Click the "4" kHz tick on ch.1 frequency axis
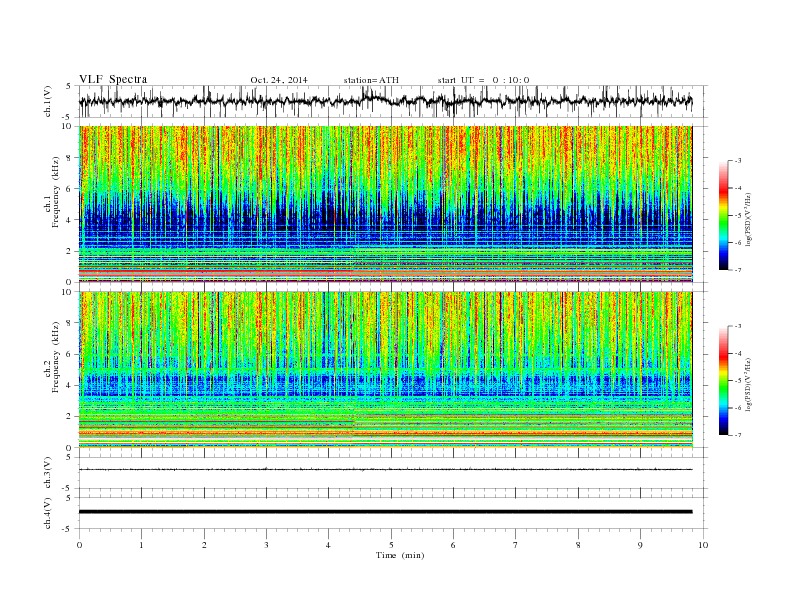Viewport: 792px width, 612px height. (70, 220)
